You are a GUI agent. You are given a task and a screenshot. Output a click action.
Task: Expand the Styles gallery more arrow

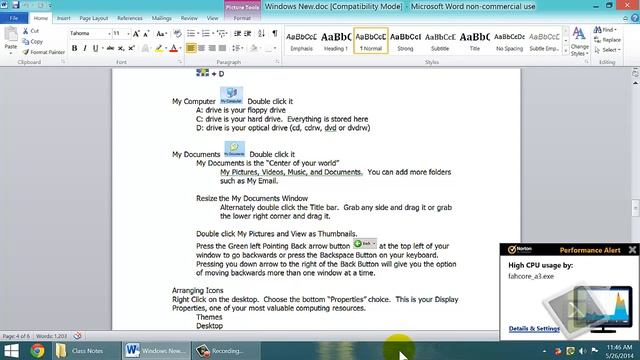click(x=566, y=51)
